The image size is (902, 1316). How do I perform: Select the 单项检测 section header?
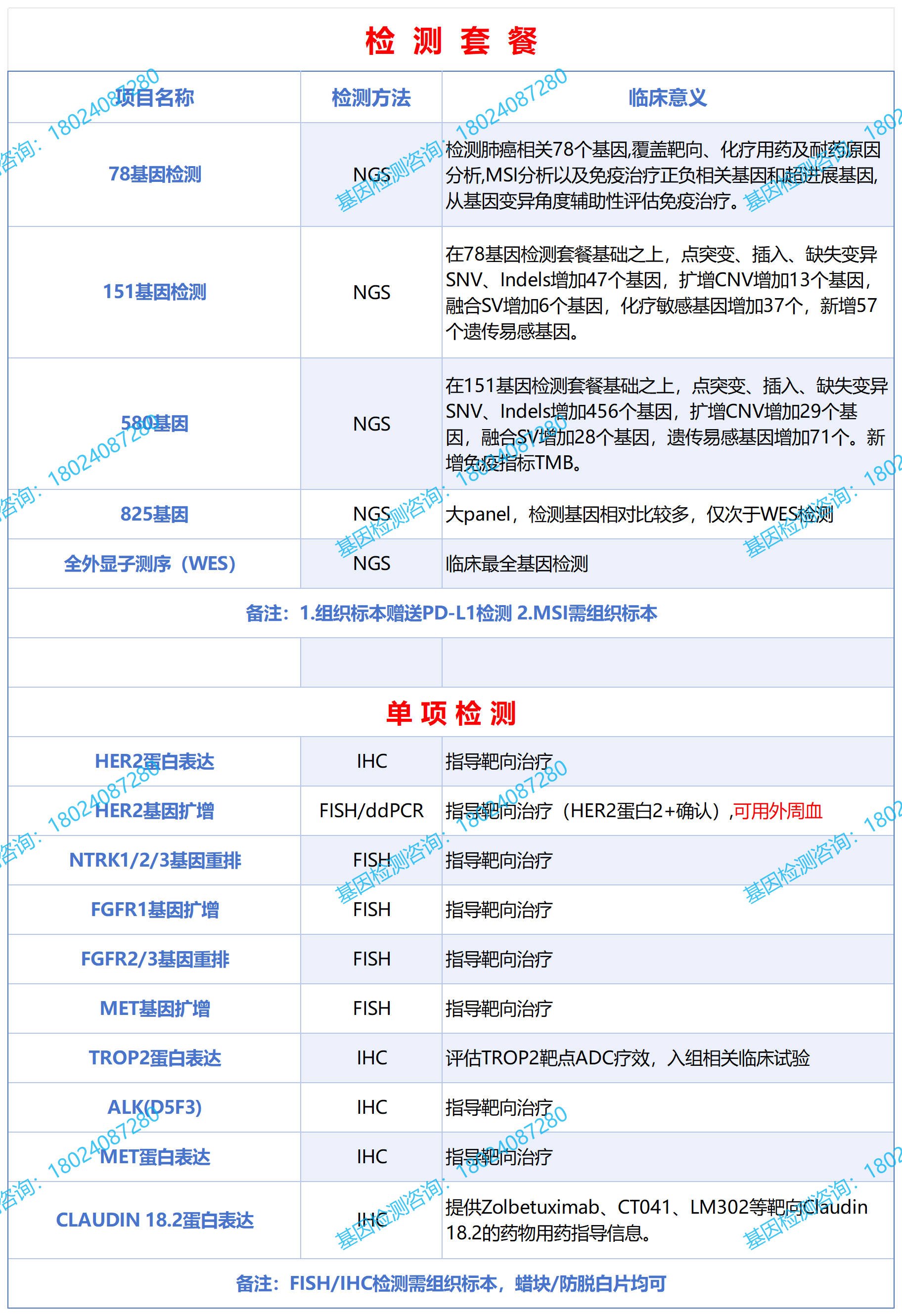(451, 715)
